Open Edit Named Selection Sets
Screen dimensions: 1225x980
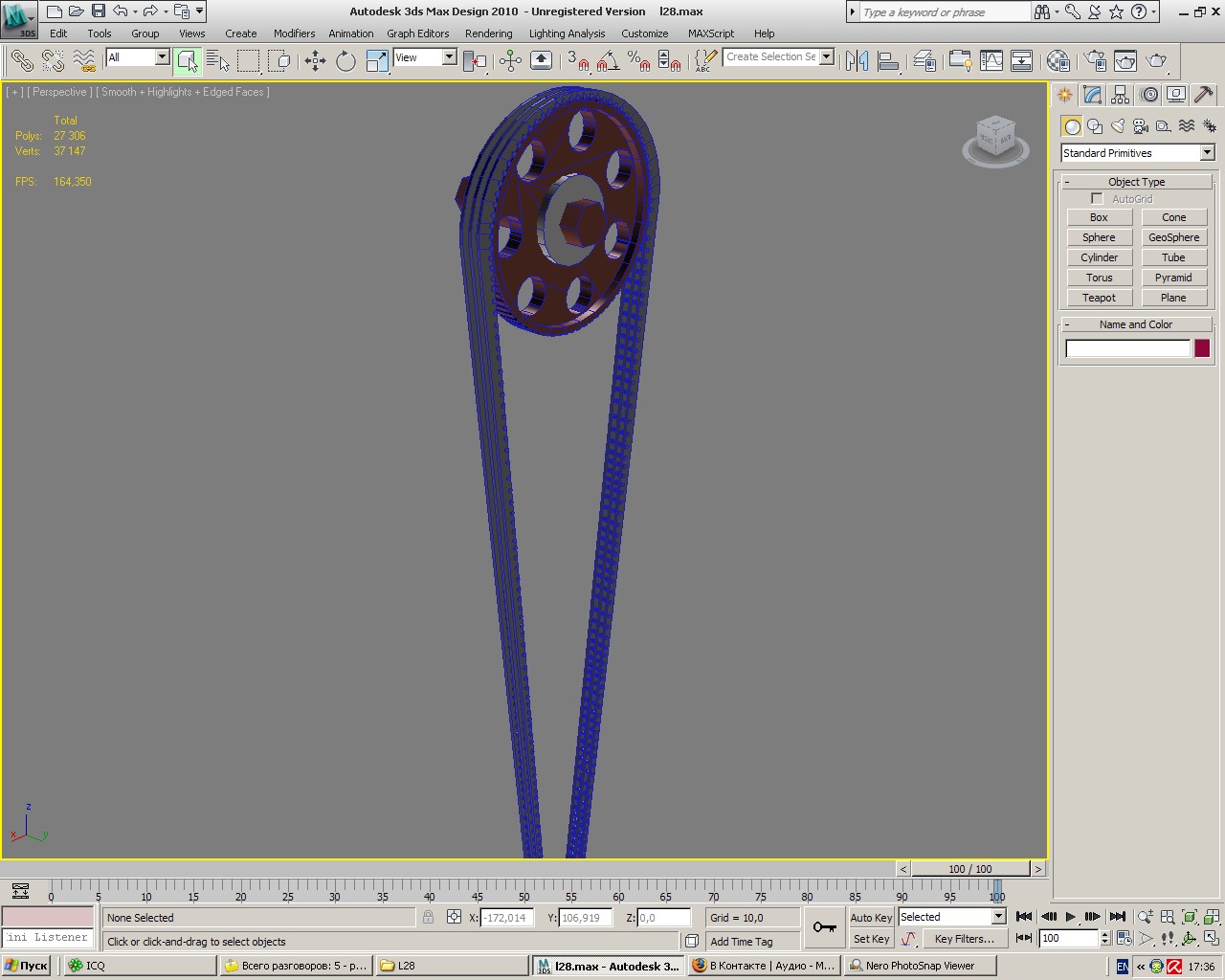click(x=705, y=61)
